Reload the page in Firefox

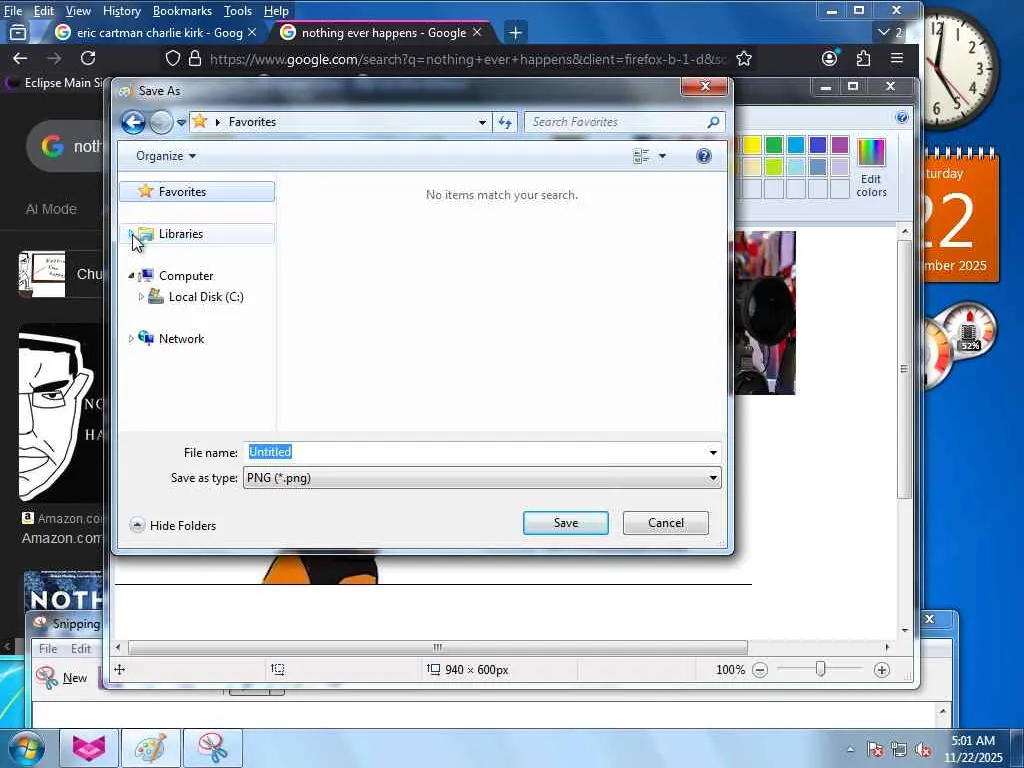pos(88,58)
